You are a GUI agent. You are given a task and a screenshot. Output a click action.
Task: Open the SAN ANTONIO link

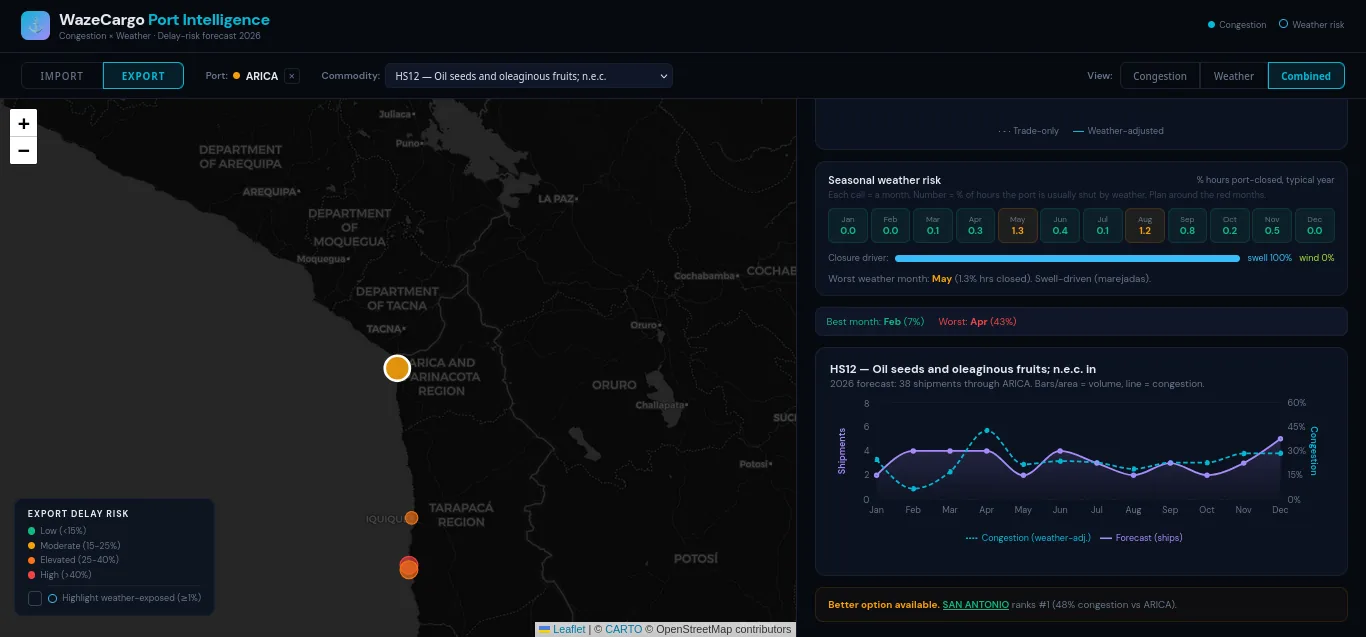tap(978, 605)
